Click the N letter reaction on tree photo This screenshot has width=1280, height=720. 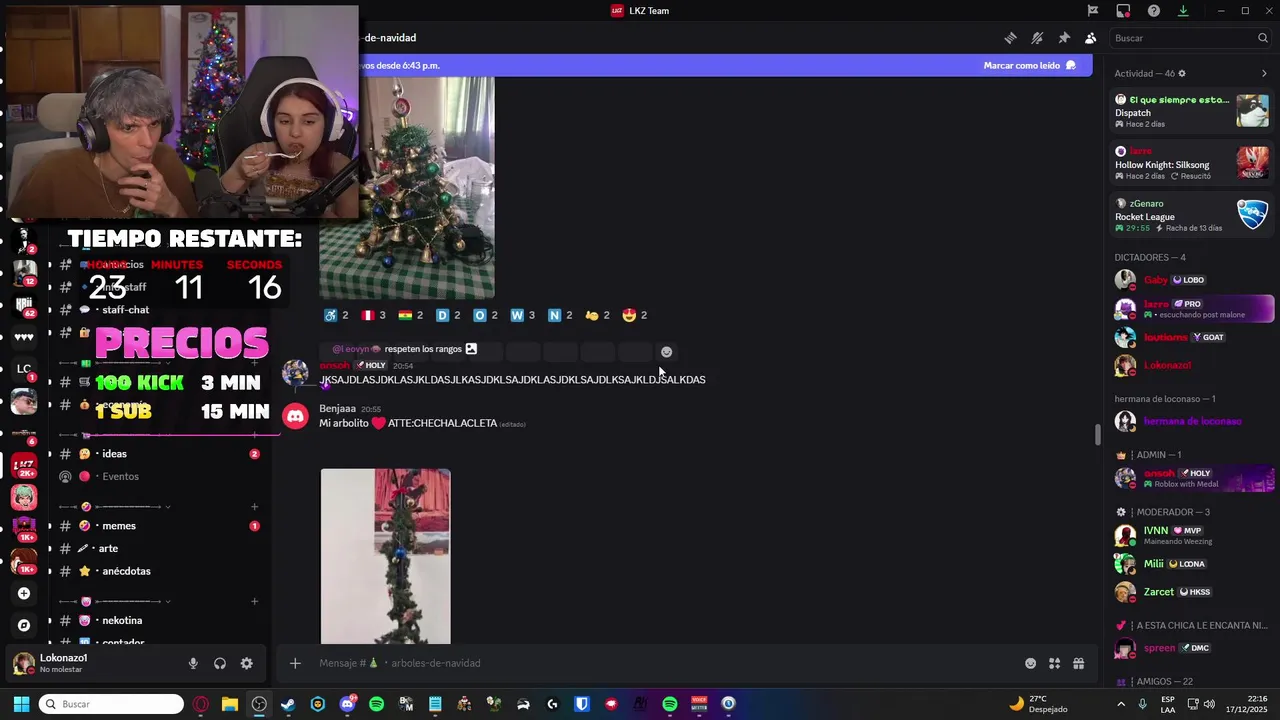pos(559,315)
